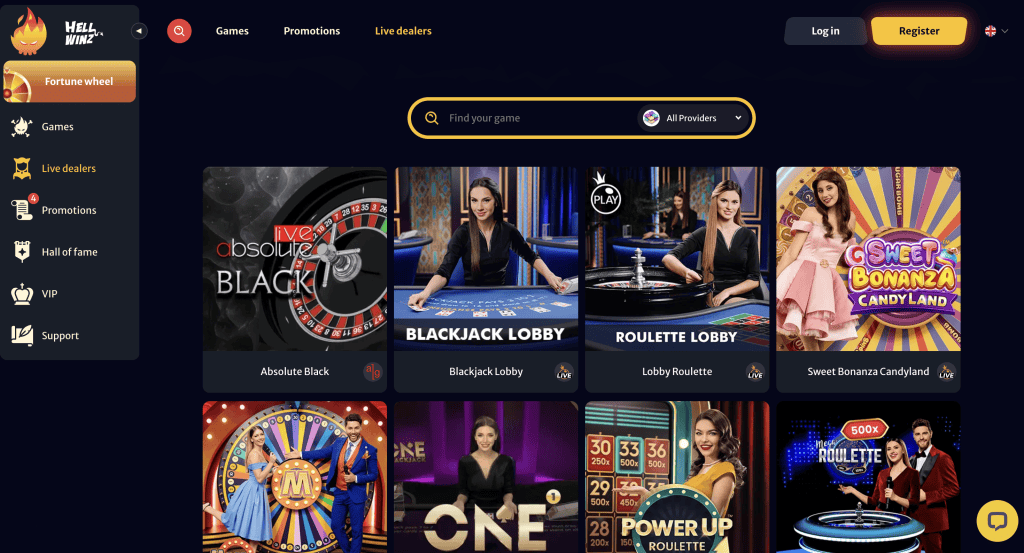Image resolution: width=1024 pixels, height=553 pixels.
Task: Open the language flag selector
Action: click(990, 31)
